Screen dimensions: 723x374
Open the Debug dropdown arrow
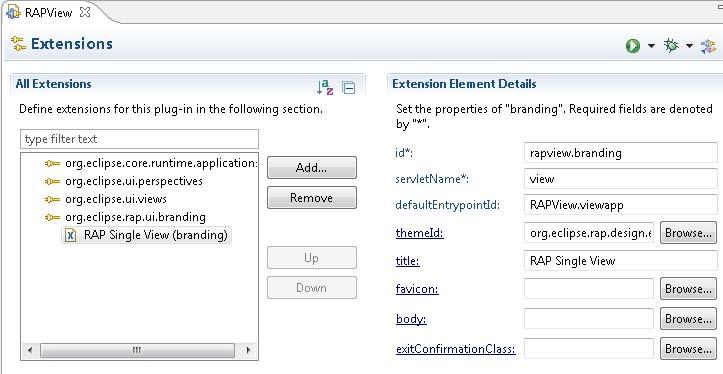point(689,46)
